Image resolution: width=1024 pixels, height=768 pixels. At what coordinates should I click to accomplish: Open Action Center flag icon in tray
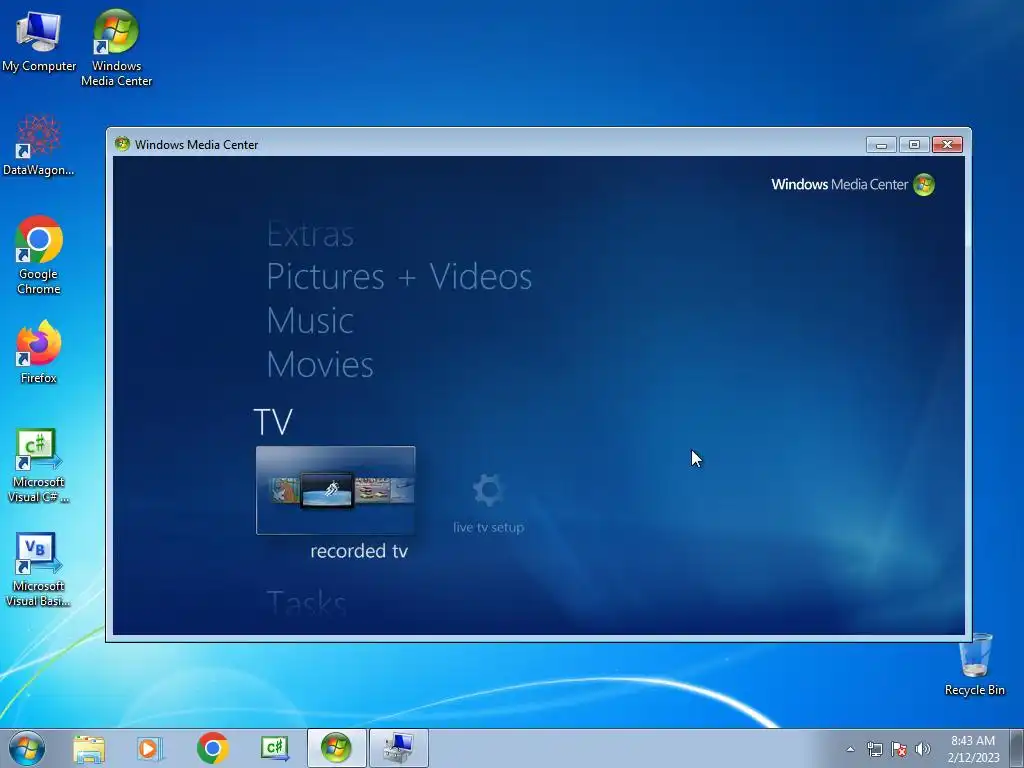899,749
